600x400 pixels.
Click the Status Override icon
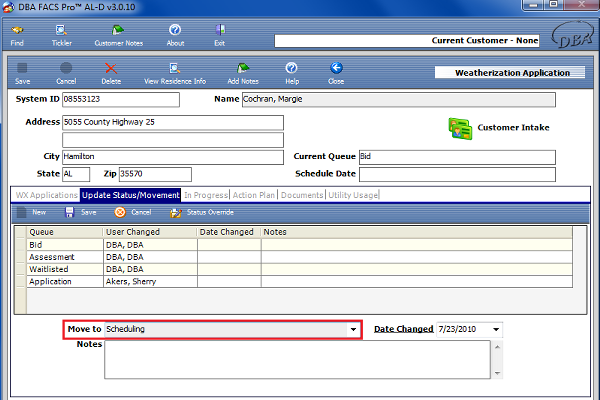click(176, 213)
